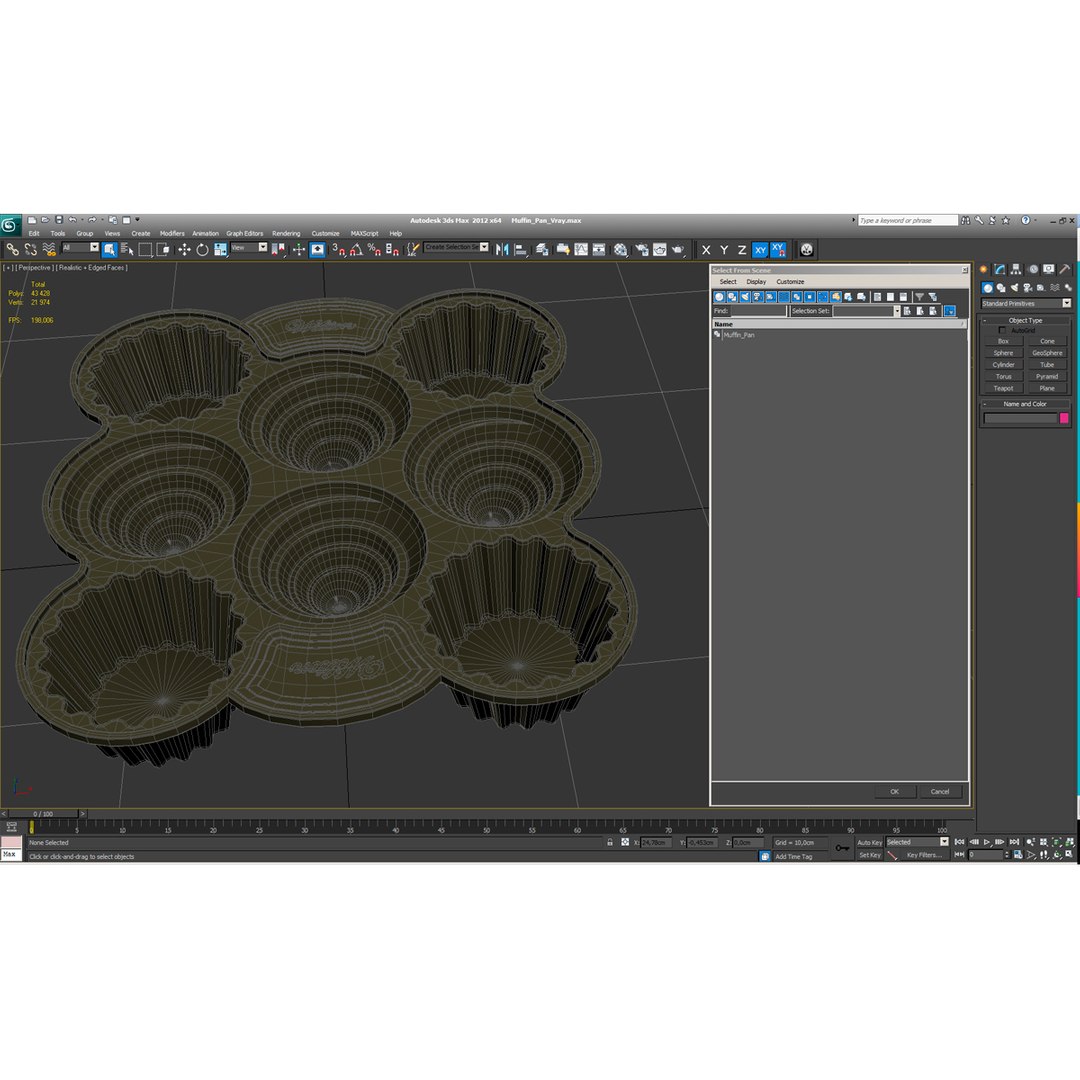Click the Find input field

(758, 311)
